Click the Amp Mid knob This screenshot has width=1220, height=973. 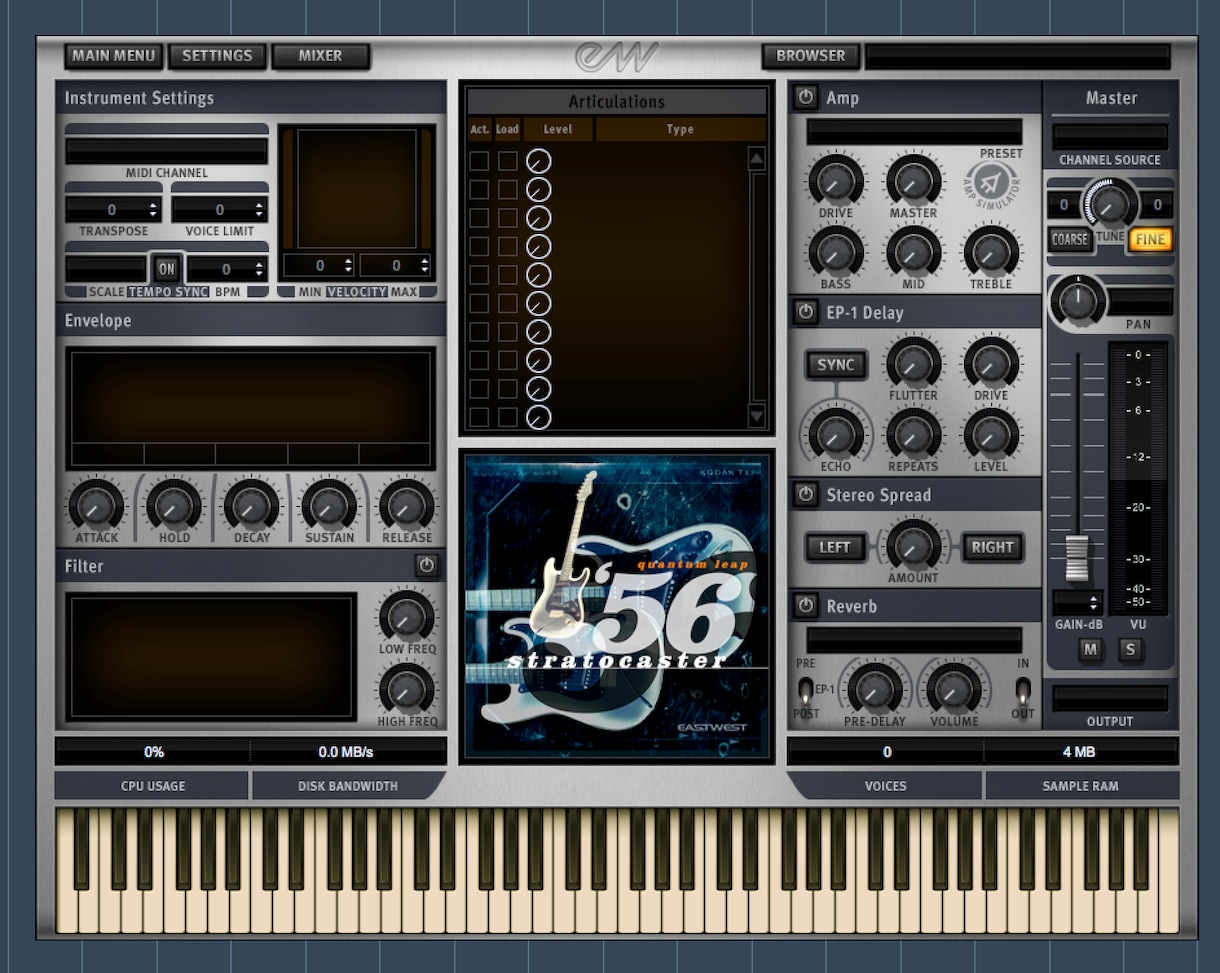(913, 252)
